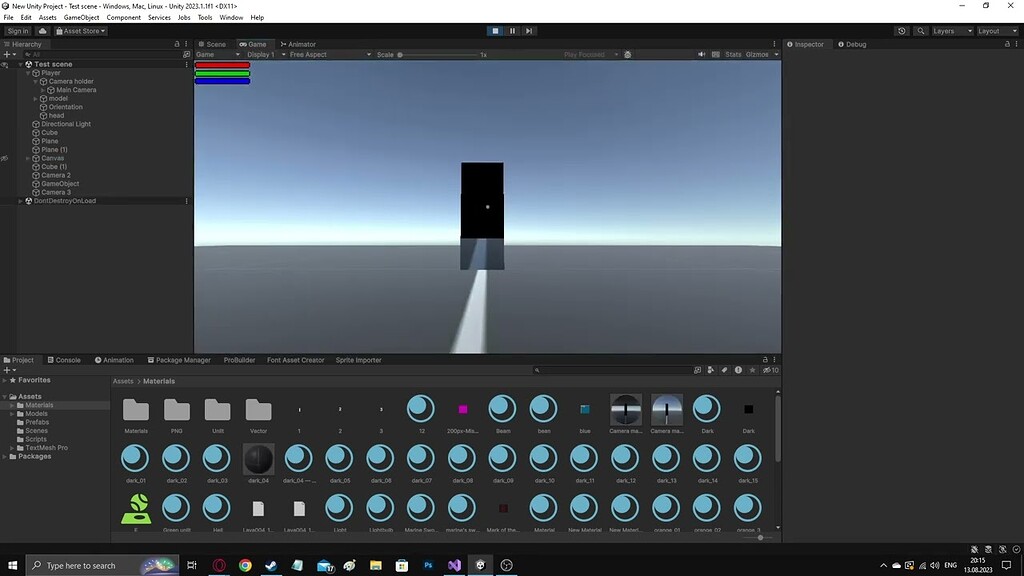Viewport: 1024px width, 576px height.
Task: Click the Sign in button
Action: pos(17,31)
